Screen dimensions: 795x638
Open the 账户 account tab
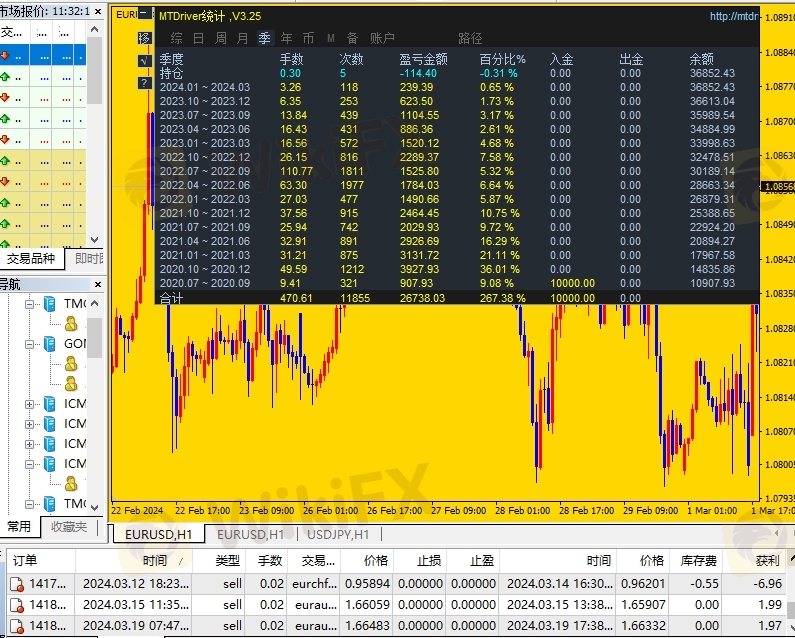pyautogui.click(x=382, y=38)
